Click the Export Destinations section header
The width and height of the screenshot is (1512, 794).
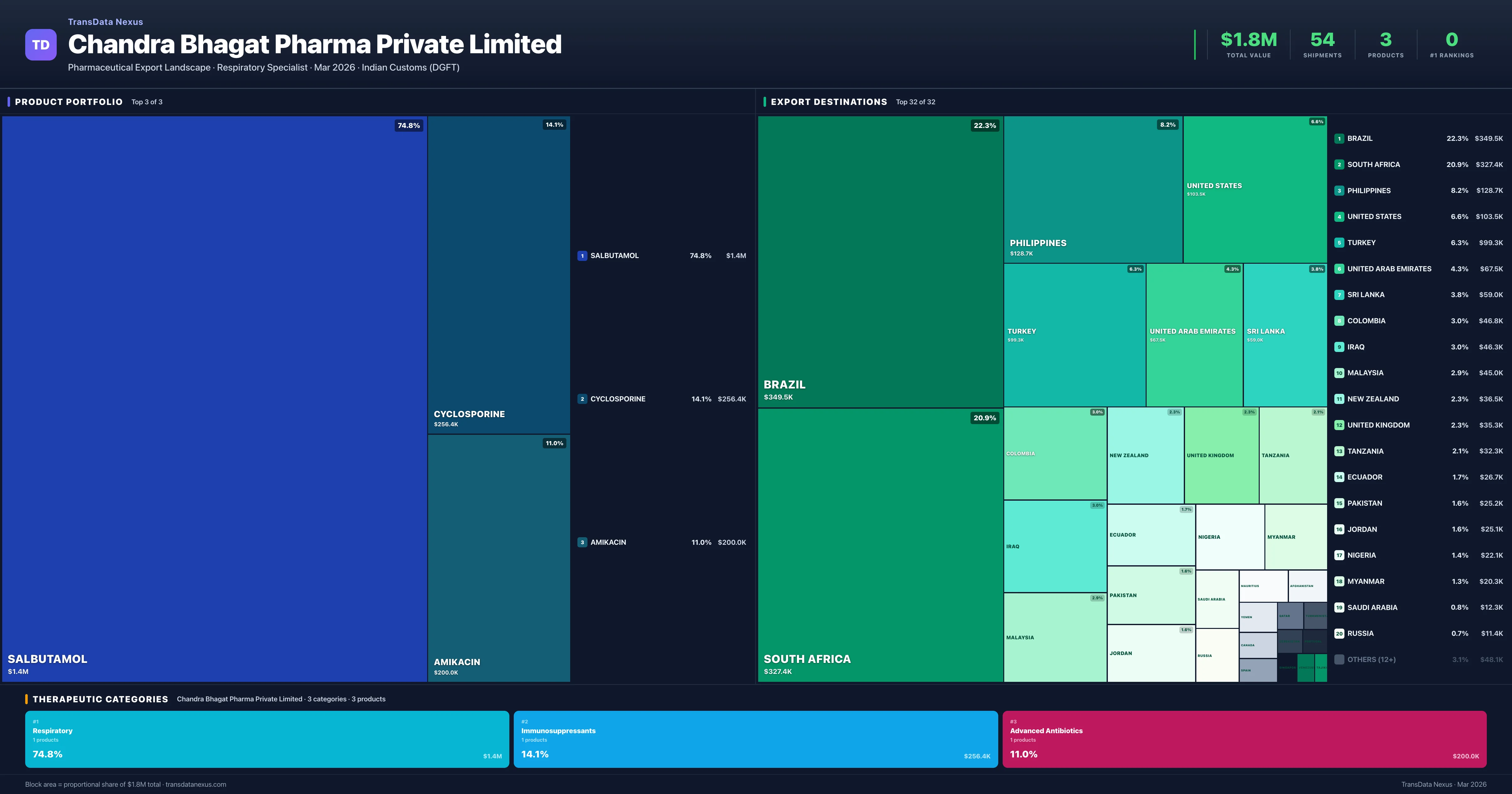(828, 101)
